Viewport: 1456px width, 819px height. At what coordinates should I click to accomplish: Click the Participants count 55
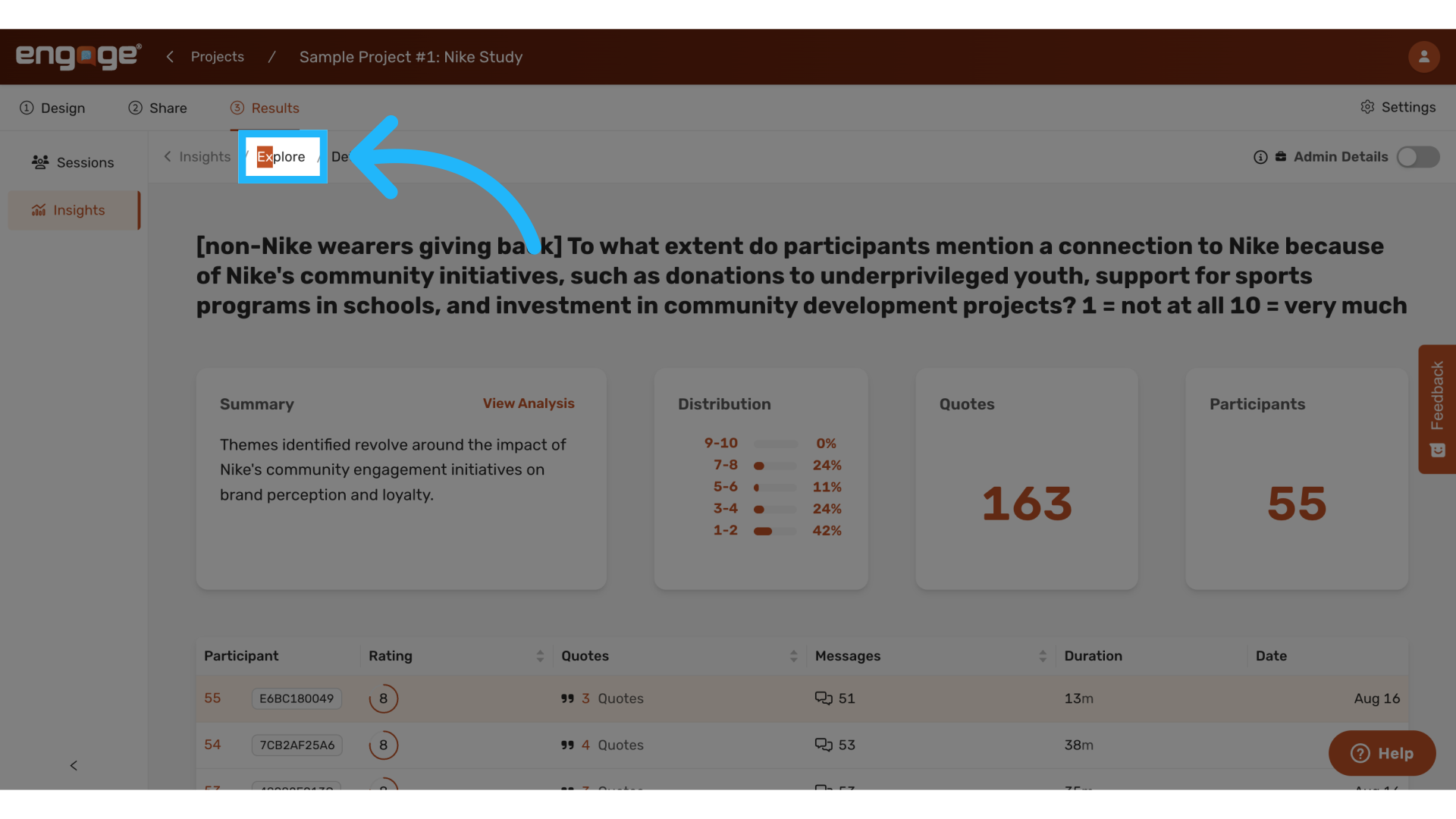[x=1297, y=504]
